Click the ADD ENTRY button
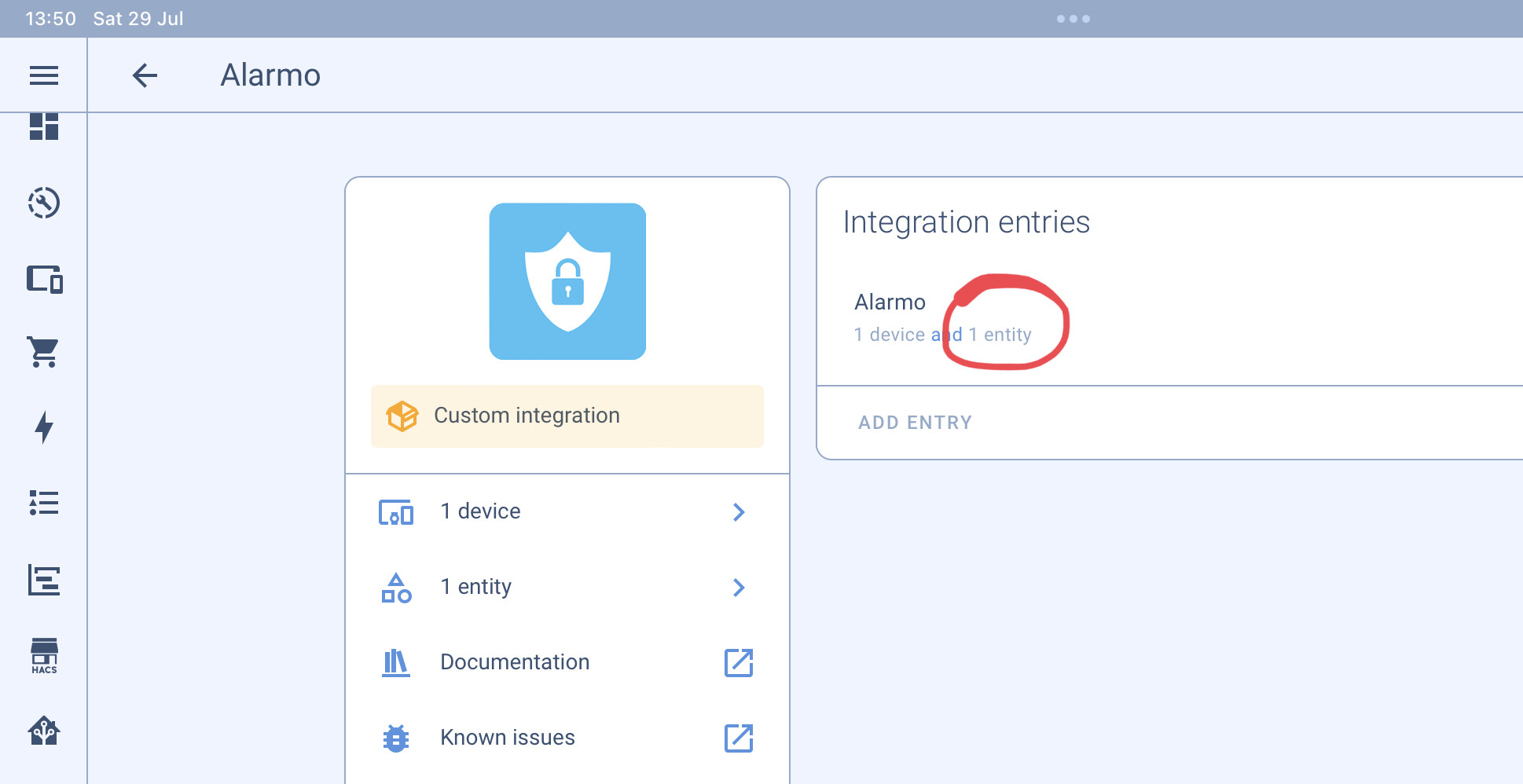1523x784 pixels. tap(915, 423)
